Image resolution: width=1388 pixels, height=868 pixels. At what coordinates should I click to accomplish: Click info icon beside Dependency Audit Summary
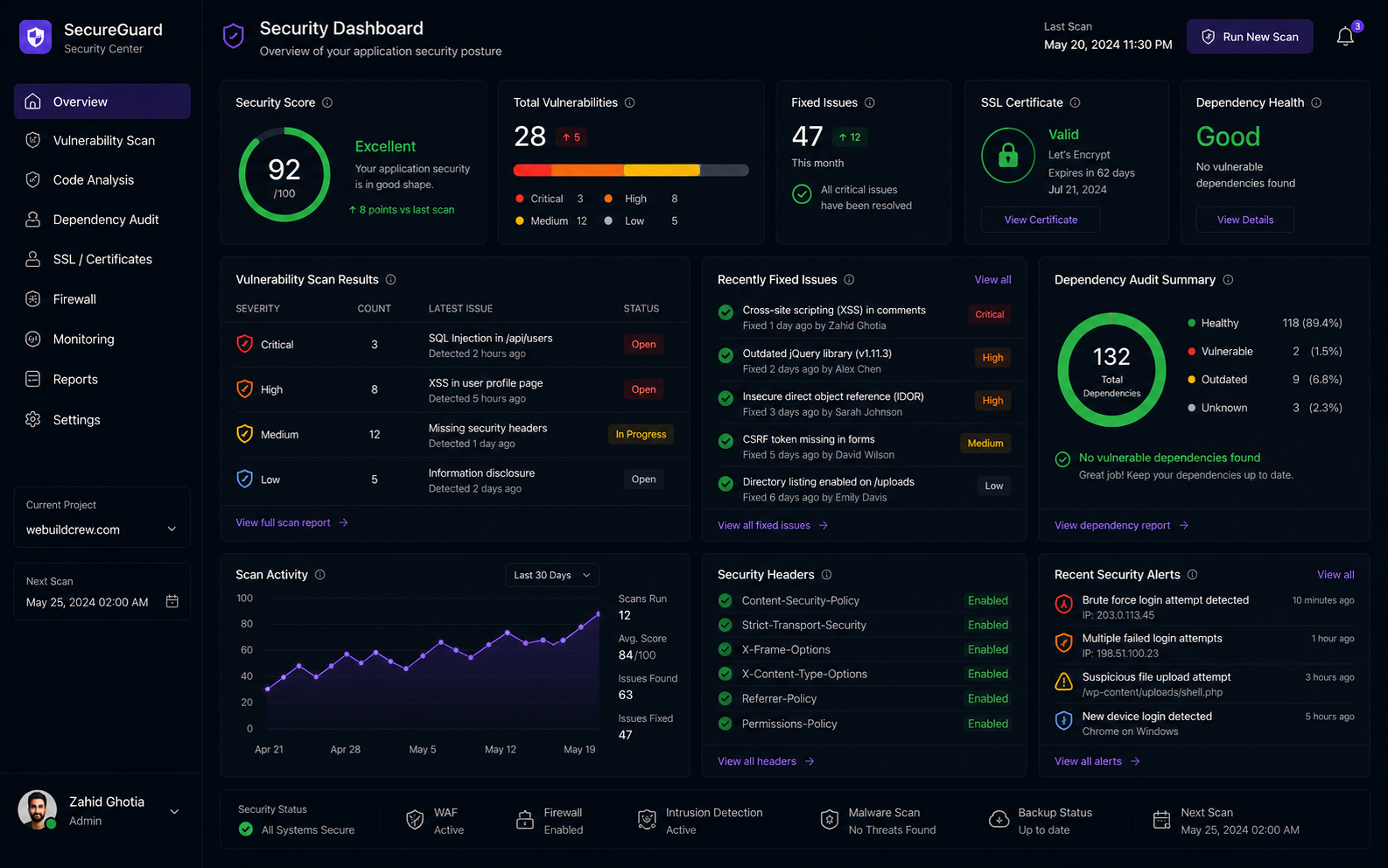point(1228,279)
